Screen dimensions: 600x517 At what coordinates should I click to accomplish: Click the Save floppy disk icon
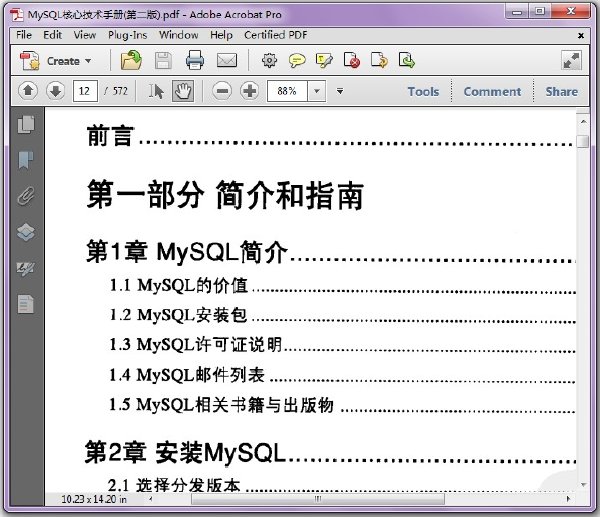pos(163,60)
